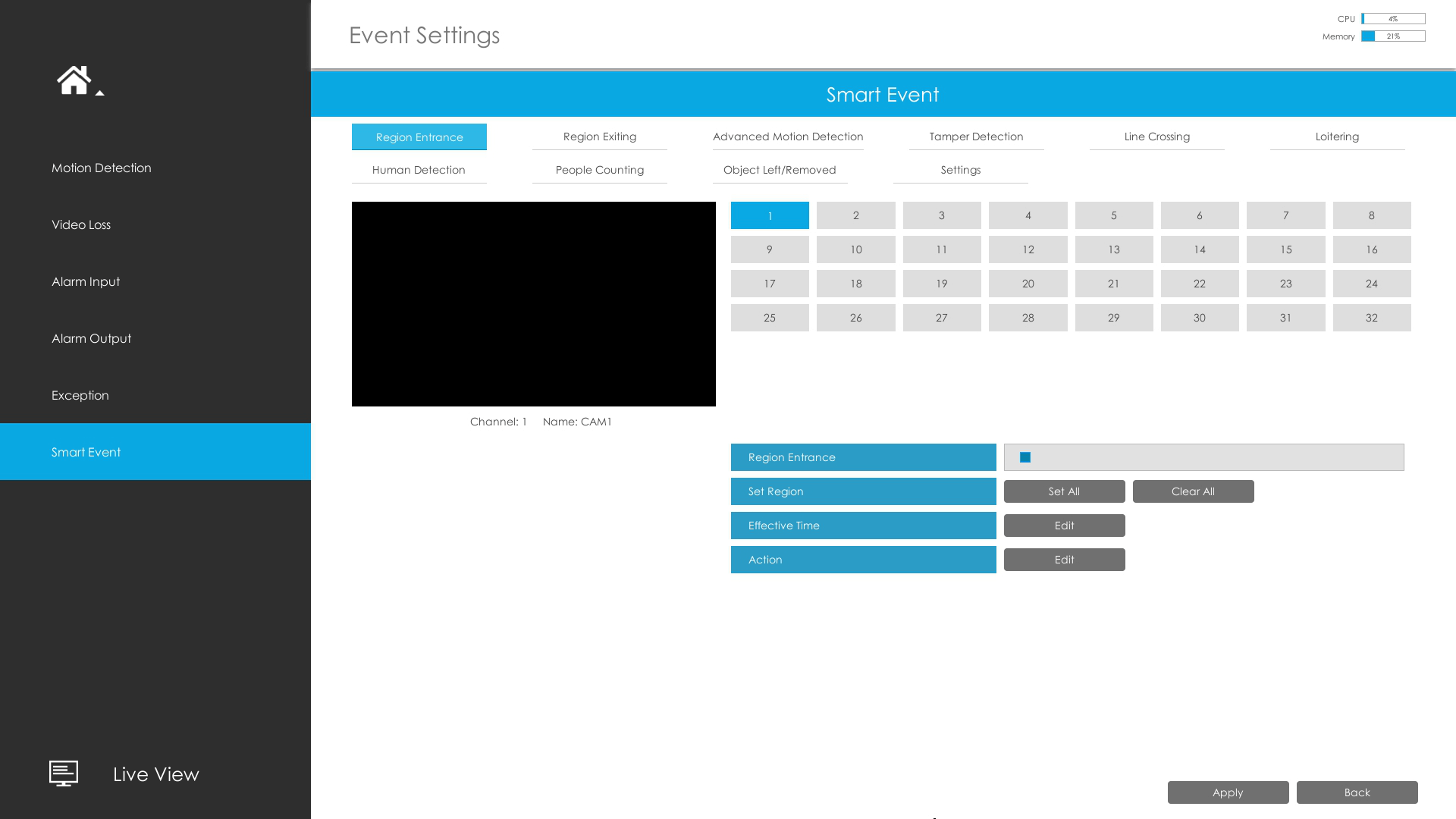Open Alarm Input settings in the sidebar

pos(86,281)
